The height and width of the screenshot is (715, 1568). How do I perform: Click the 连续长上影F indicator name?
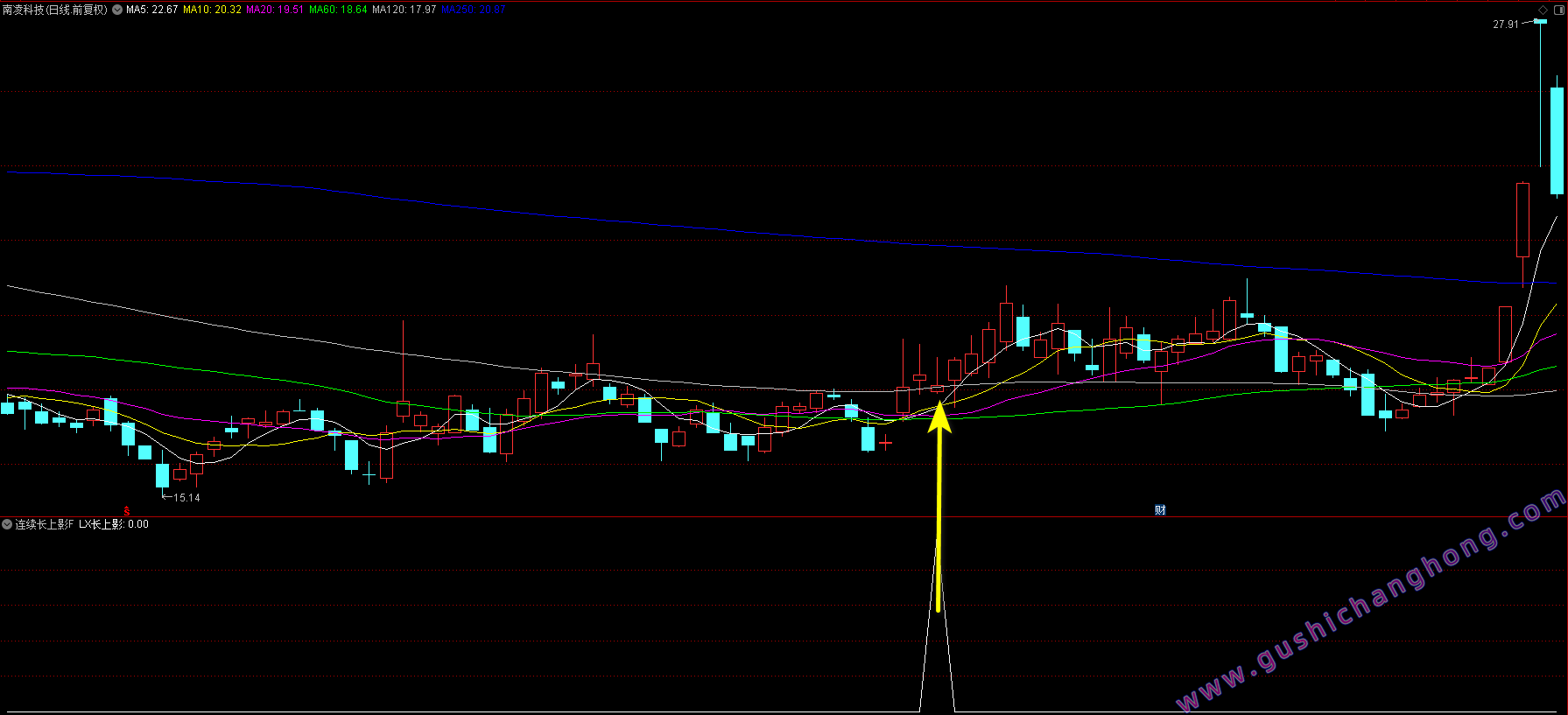[x=45, y=524]
